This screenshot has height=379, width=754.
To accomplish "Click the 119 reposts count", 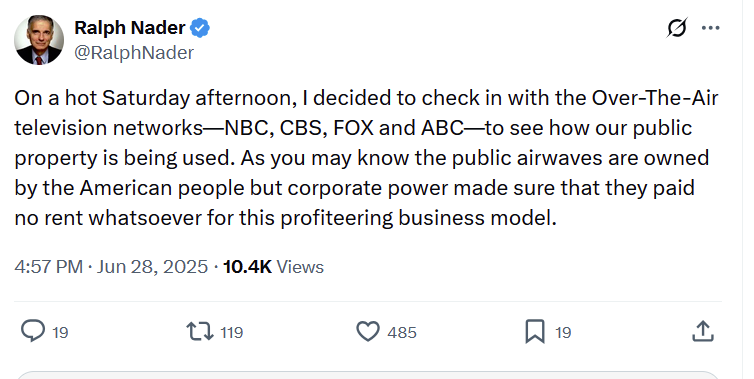I will (232, 332).
